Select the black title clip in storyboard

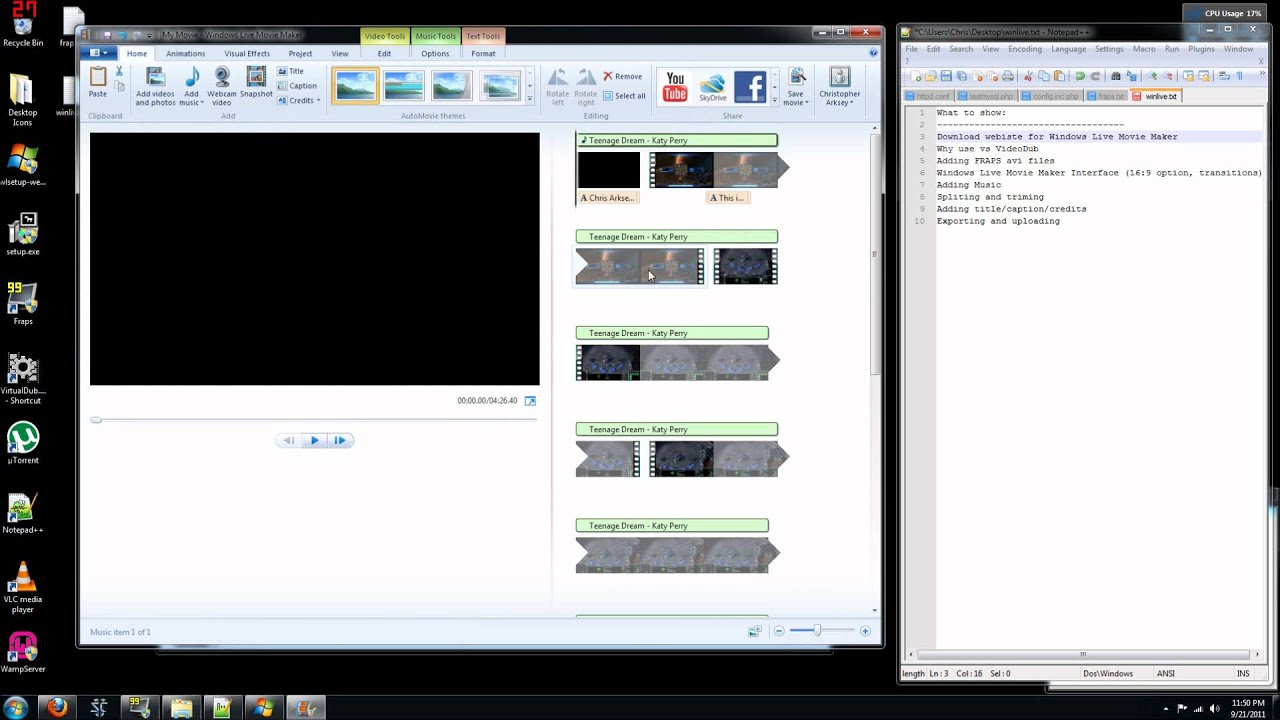(608, 170)
